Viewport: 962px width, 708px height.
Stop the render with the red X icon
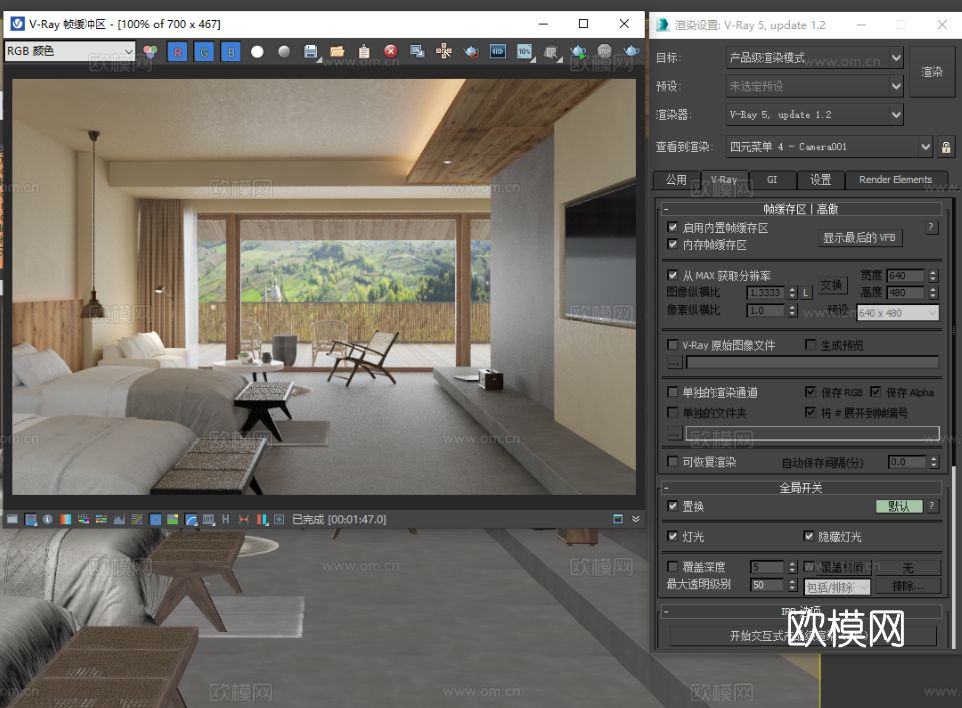point(389,52)
